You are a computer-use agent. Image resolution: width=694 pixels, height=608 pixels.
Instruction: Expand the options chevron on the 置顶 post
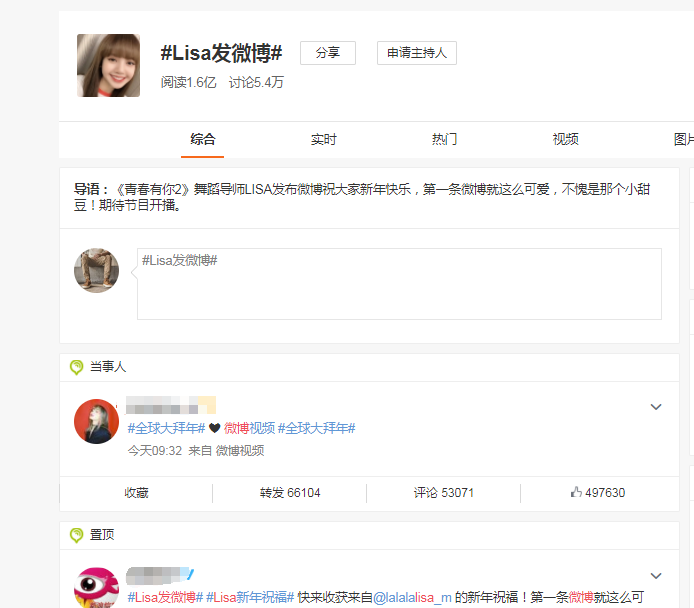pos(656,576)
